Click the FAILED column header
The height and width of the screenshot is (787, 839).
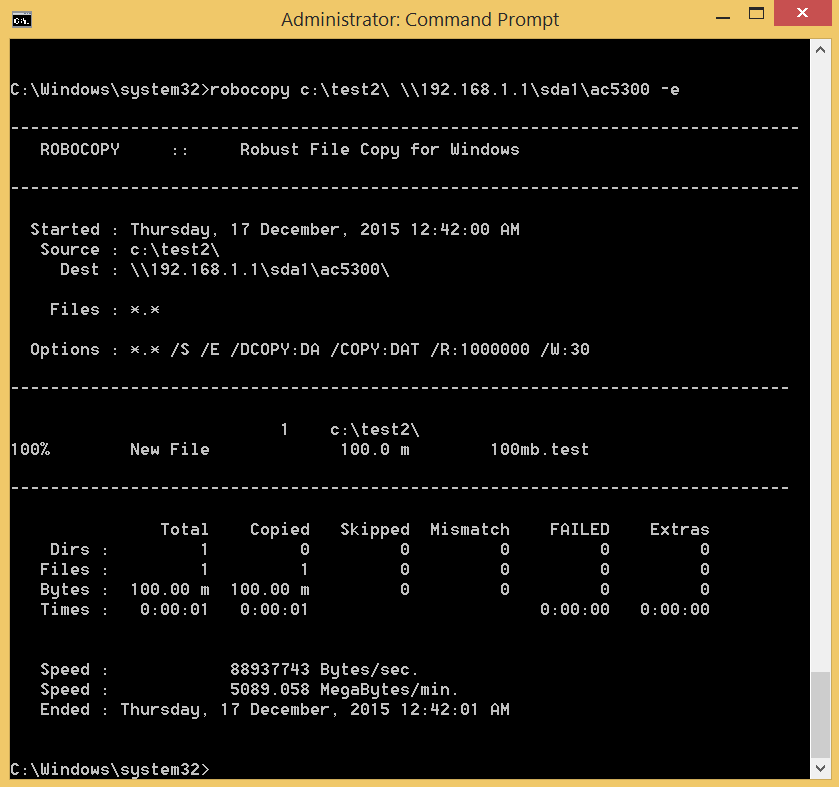click(579, 530)
